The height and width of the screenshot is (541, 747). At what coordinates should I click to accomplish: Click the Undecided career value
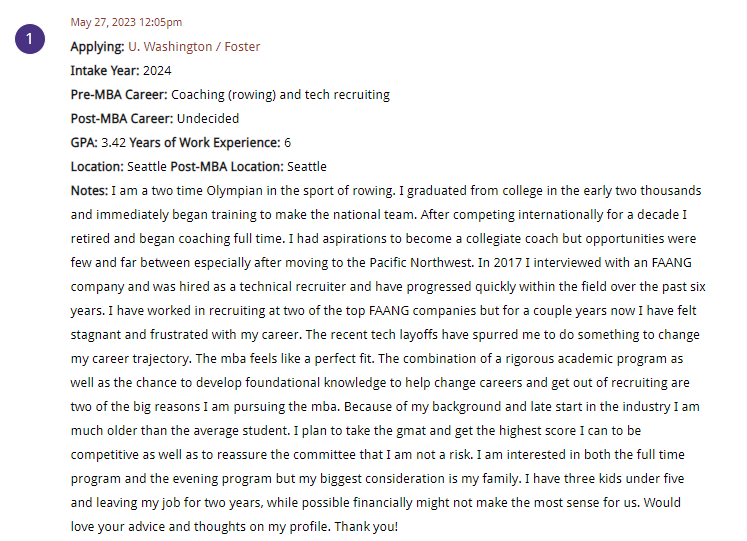(208, 119)
